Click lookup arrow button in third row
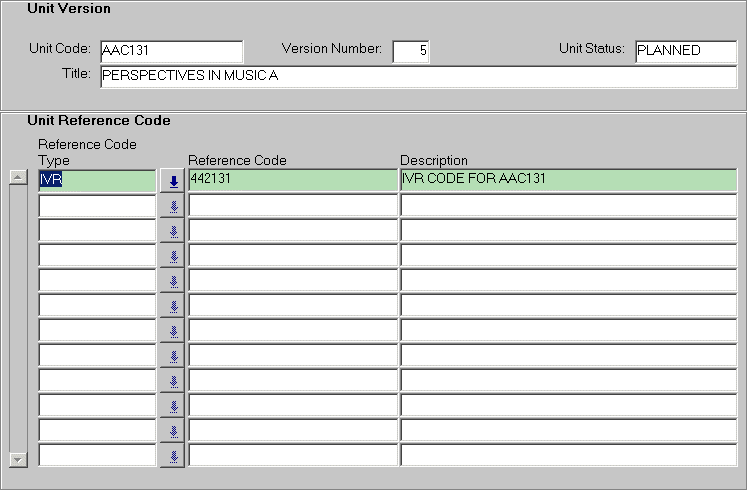747x490 pixels. click(173, 231)
